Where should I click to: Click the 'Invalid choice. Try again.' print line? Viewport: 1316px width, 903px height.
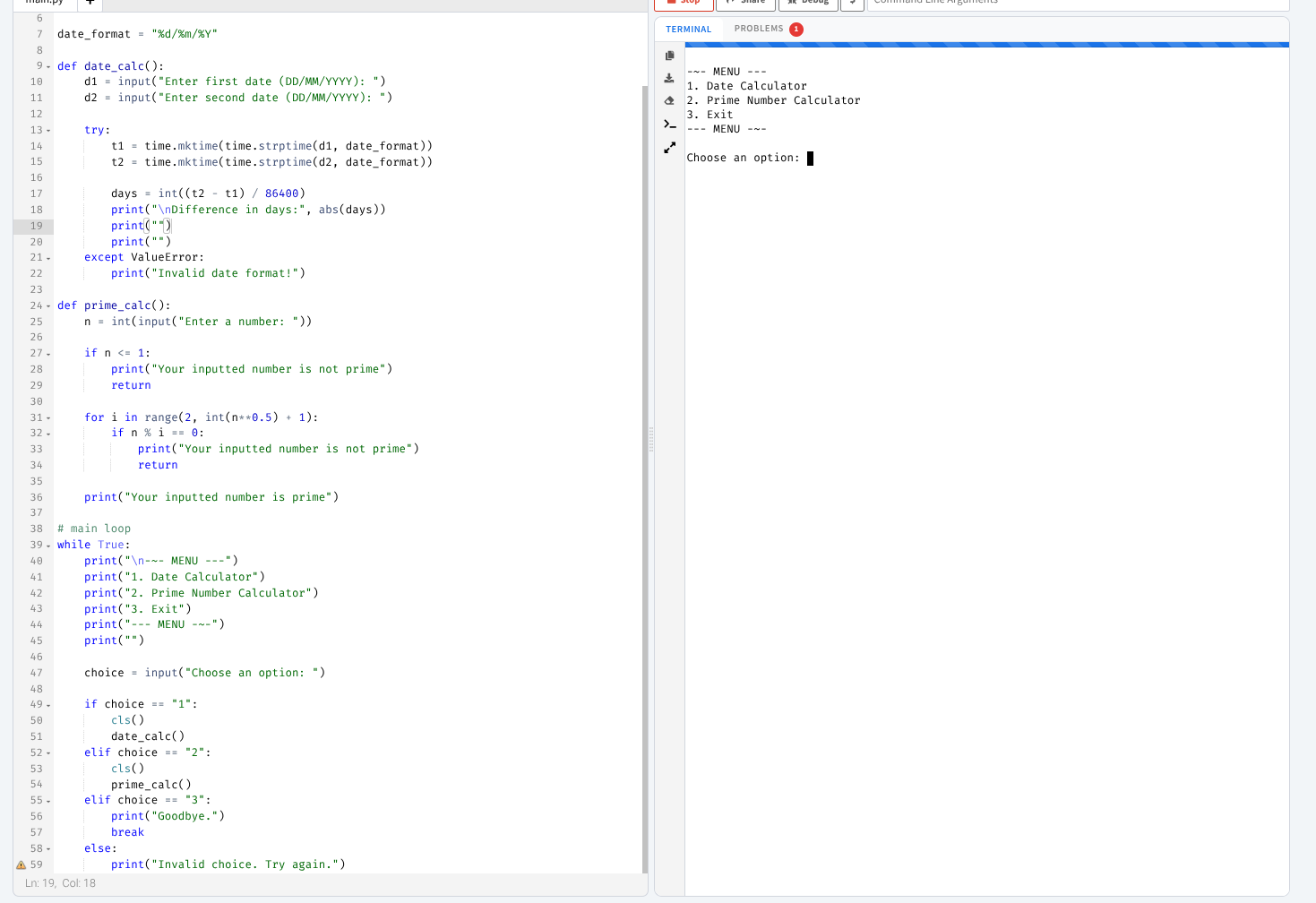tap(228, 864)
